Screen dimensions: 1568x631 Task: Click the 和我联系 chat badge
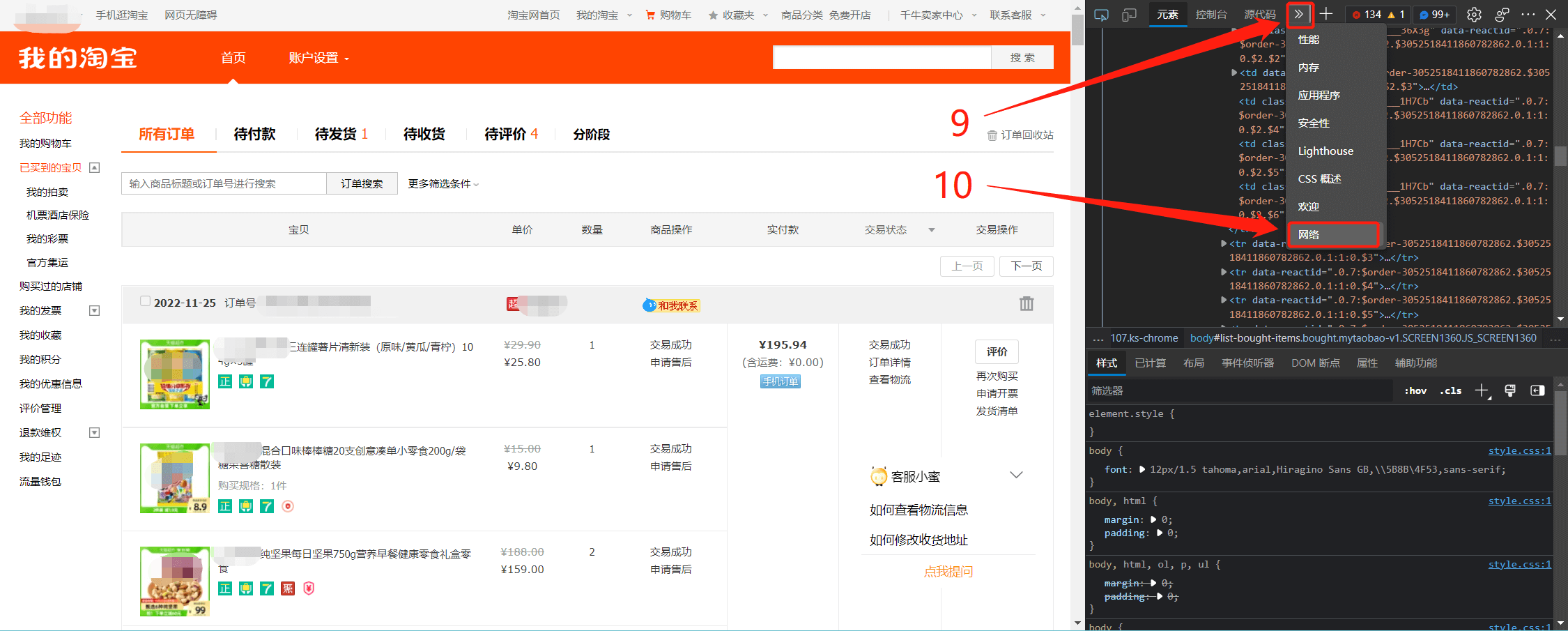pos(672,305)
